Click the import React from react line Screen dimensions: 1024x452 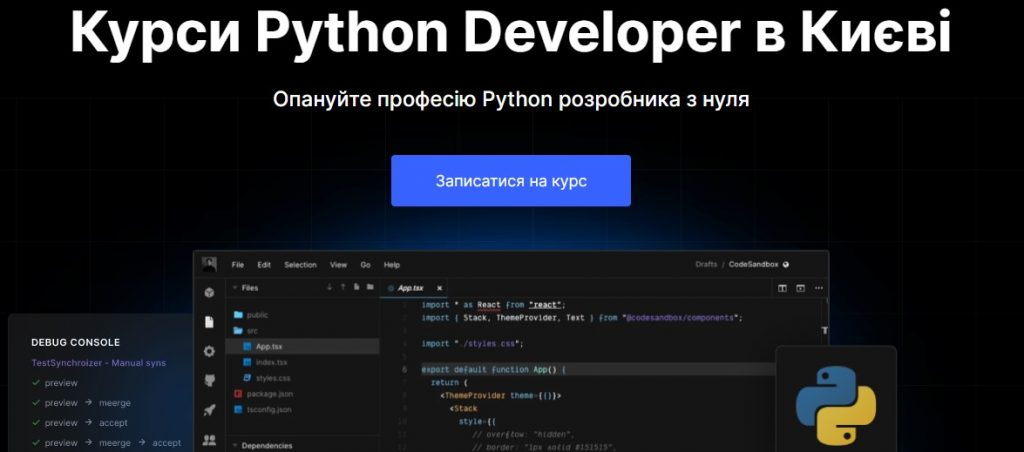[x=493, y=305]
